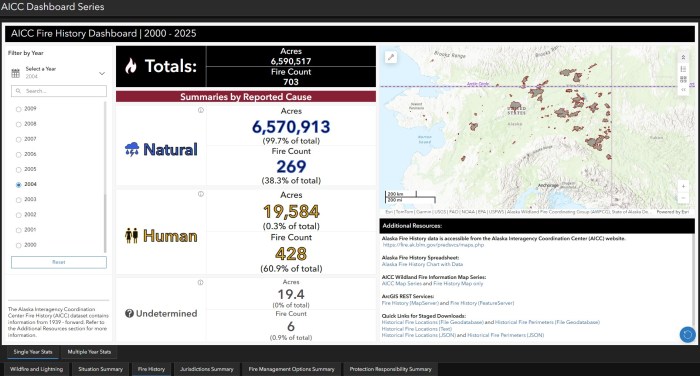Viewport: 700px width, 376px height.
Task: Switch to the Single Year Stats tab
Action: coord(33,352)
